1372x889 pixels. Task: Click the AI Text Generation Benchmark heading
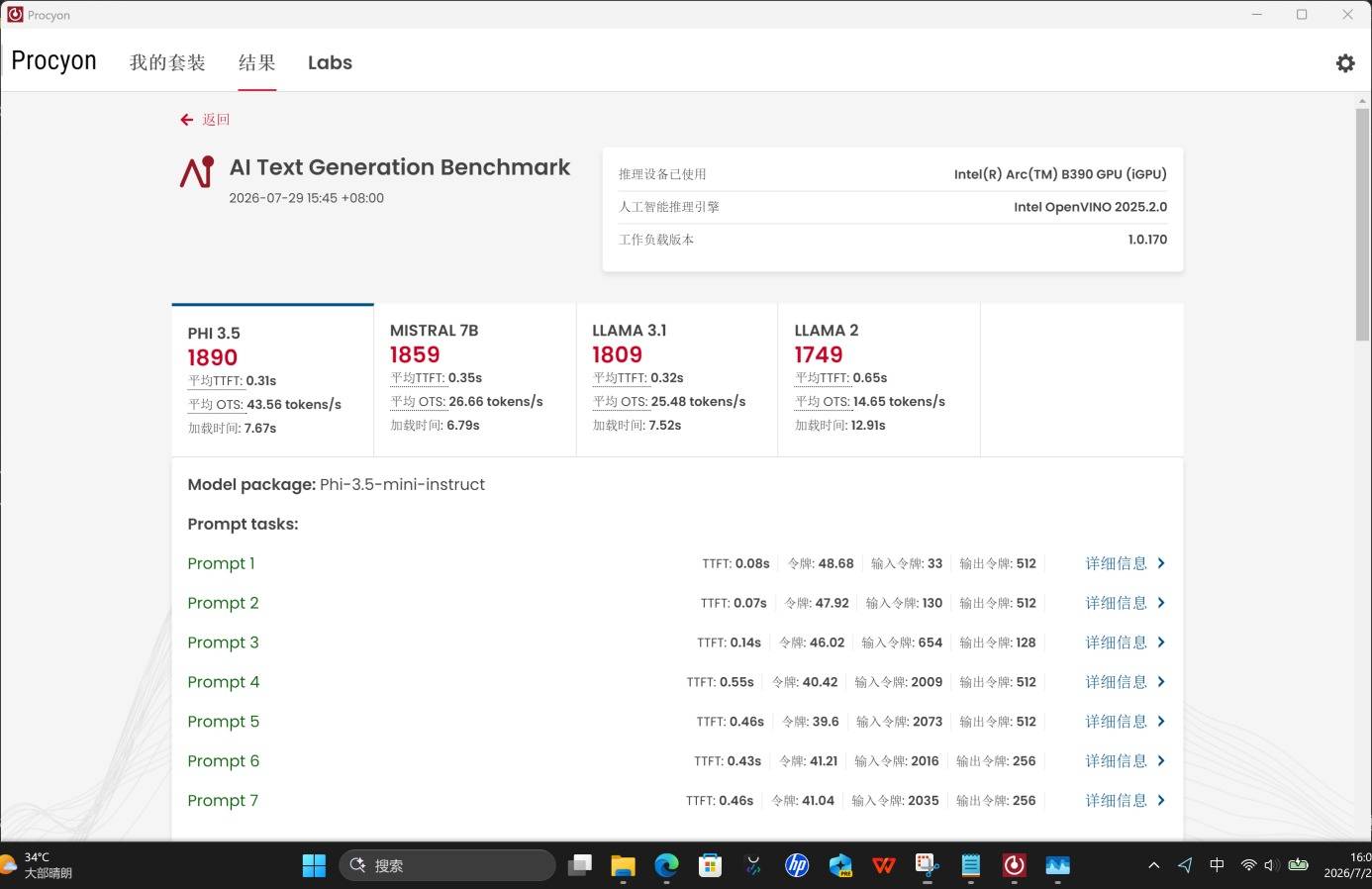(400, 167)
